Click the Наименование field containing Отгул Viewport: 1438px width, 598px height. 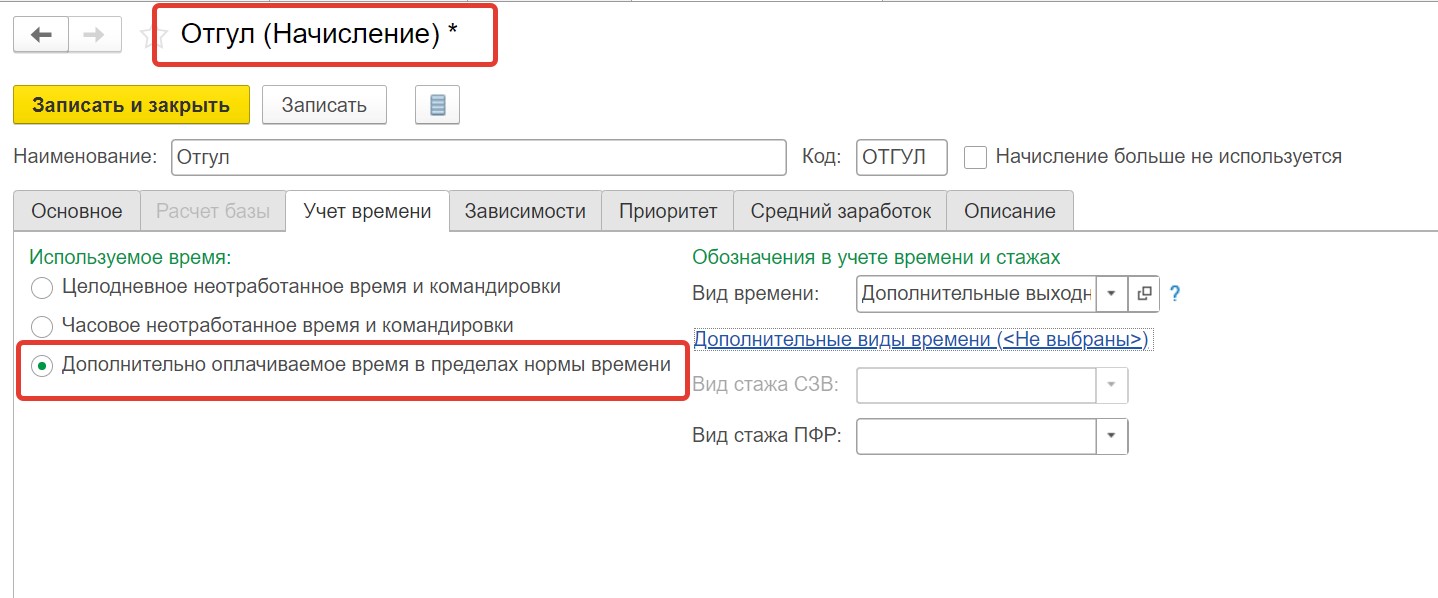(479, 157)
